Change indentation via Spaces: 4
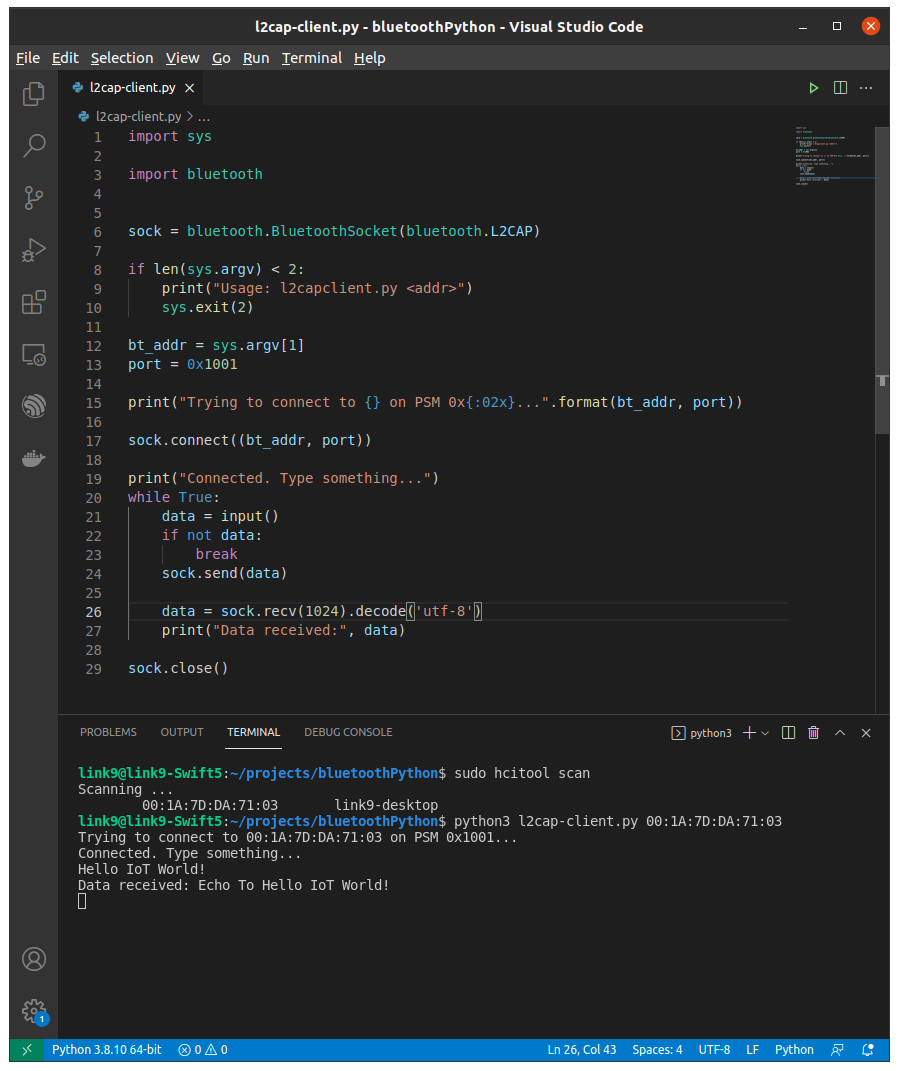The image size is (899, 1071). coord(657,1050)
